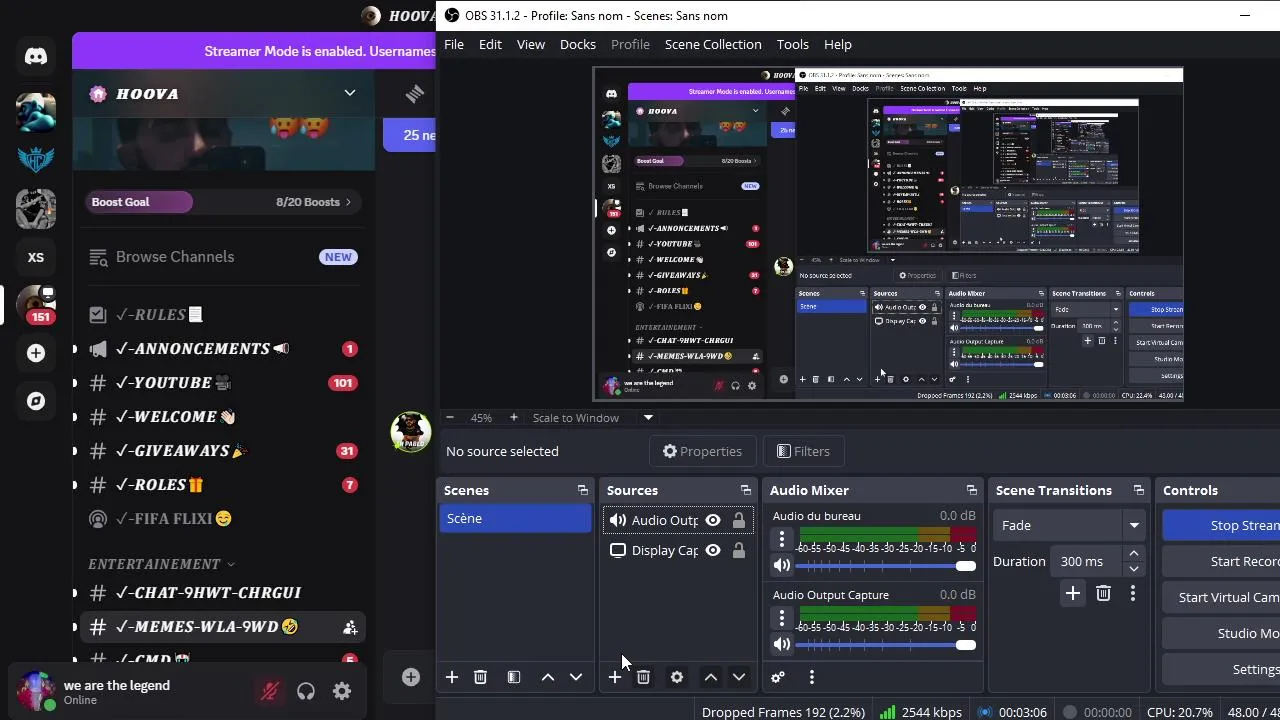
Task: Move scene down with the arrow in Scenes panel
Action: click(x=576, y=677)
